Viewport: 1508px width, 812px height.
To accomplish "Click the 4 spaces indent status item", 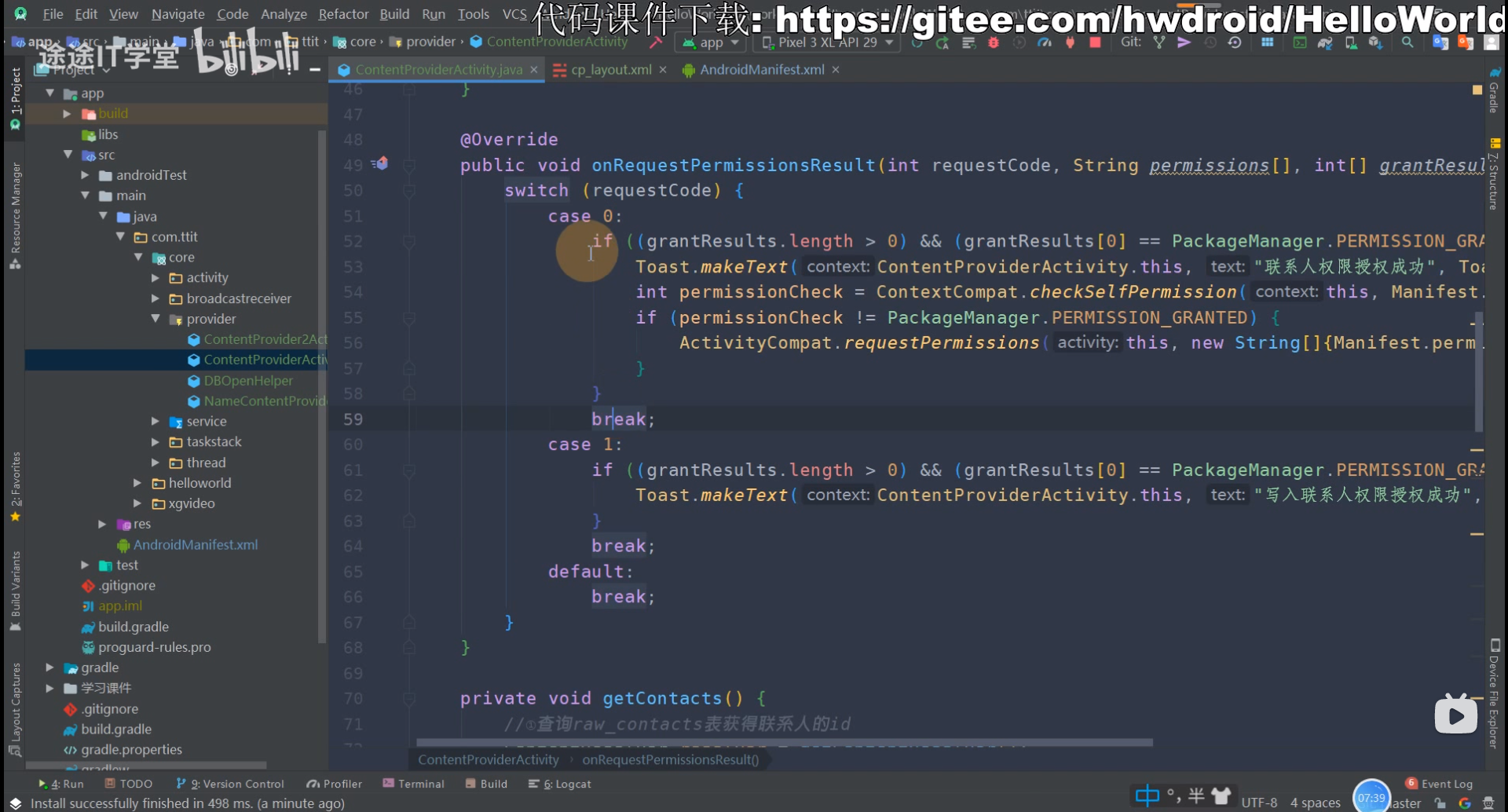I will pos(1315,803).
